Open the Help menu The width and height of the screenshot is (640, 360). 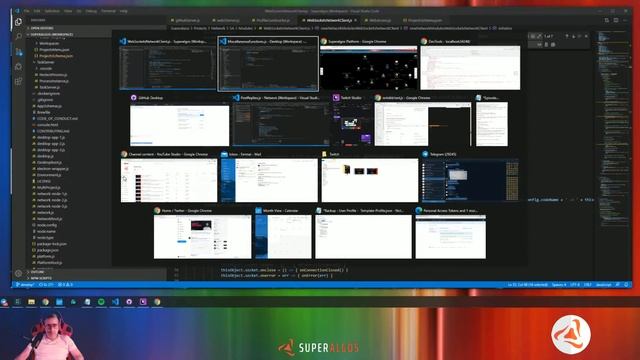pos(124,11)
